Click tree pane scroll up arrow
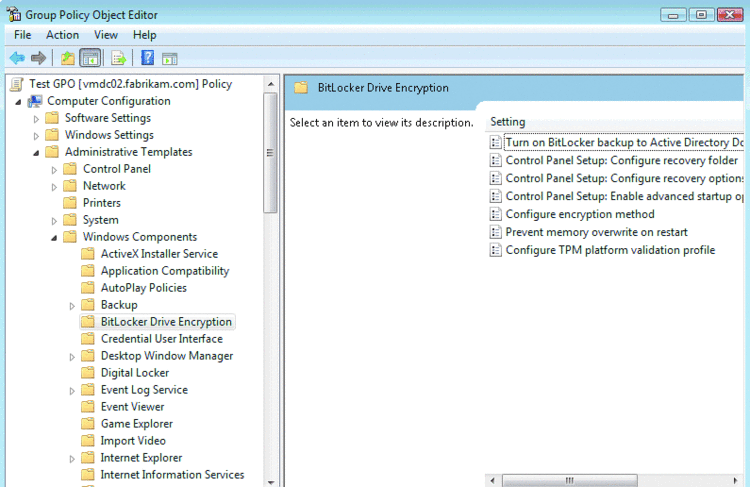 [271, 84]
